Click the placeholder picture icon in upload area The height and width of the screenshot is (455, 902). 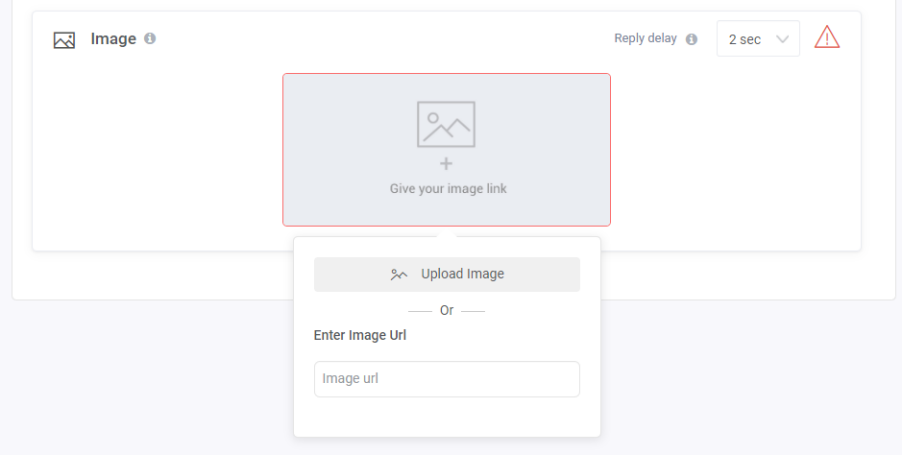(x=446, y=124)
